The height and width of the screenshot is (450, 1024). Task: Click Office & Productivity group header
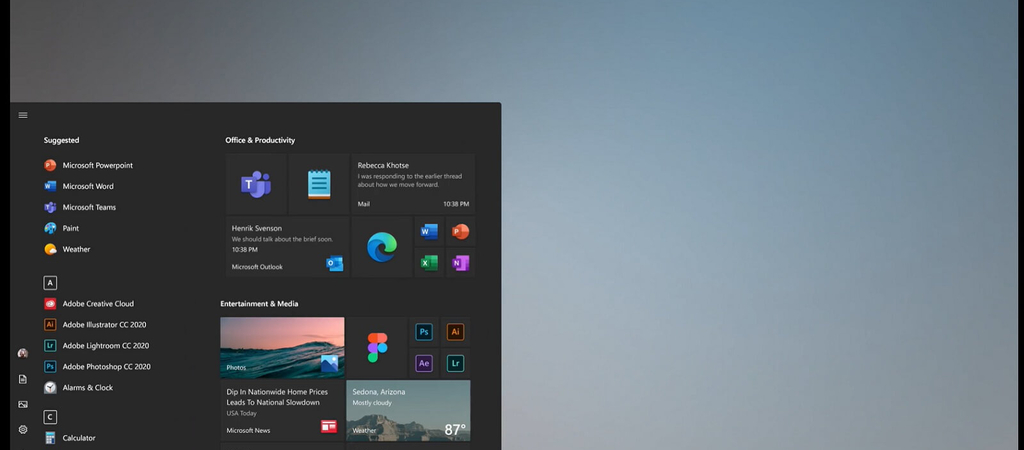(260, 140)
